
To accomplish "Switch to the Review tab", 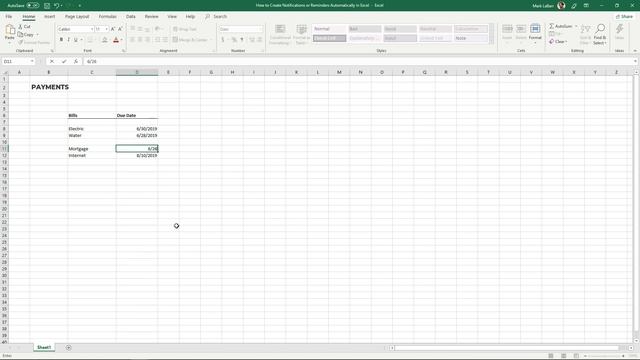I will [x=151, y=16].
